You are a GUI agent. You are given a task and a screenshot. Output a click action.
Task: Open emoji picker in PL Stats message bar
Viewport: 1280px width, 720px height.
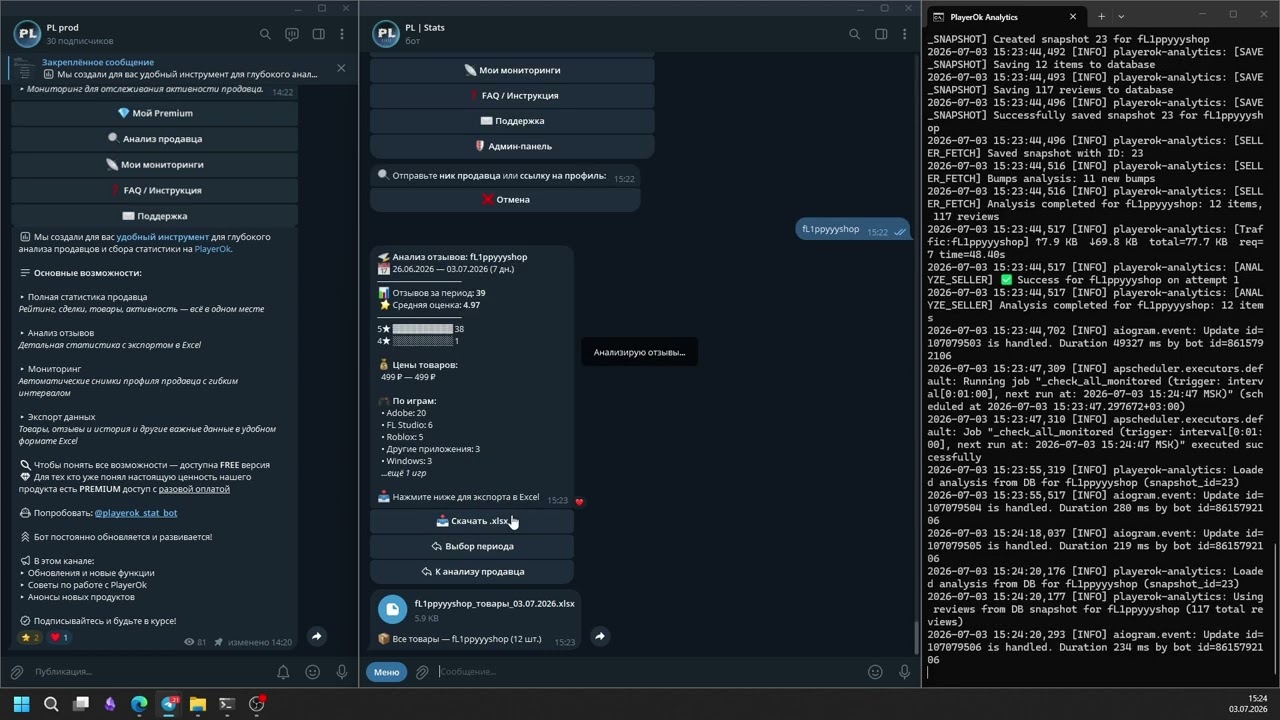tap(875, 672)
